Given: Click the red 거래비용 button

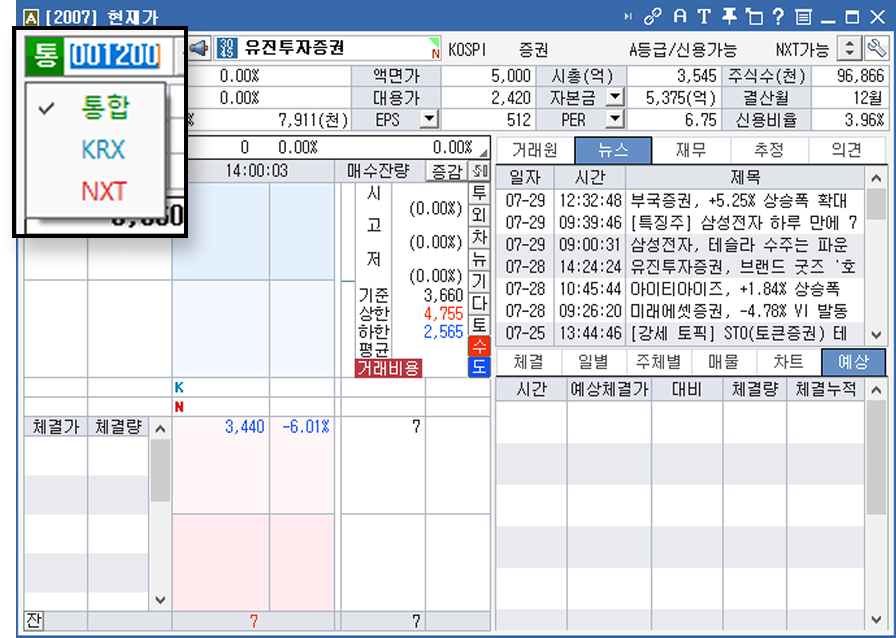Looking at the screenshot, I should (x=389, y=368).
